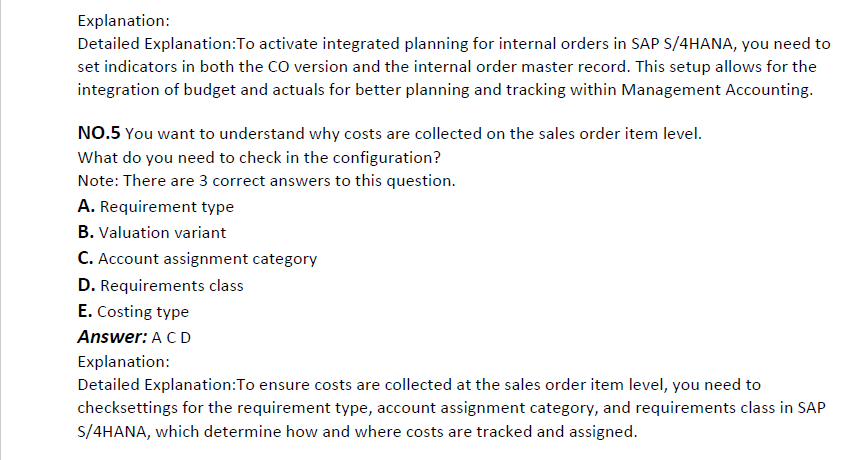Select answer option D. Requirements class
This screenshot has height=460, width=861.
tap(160, 285)
